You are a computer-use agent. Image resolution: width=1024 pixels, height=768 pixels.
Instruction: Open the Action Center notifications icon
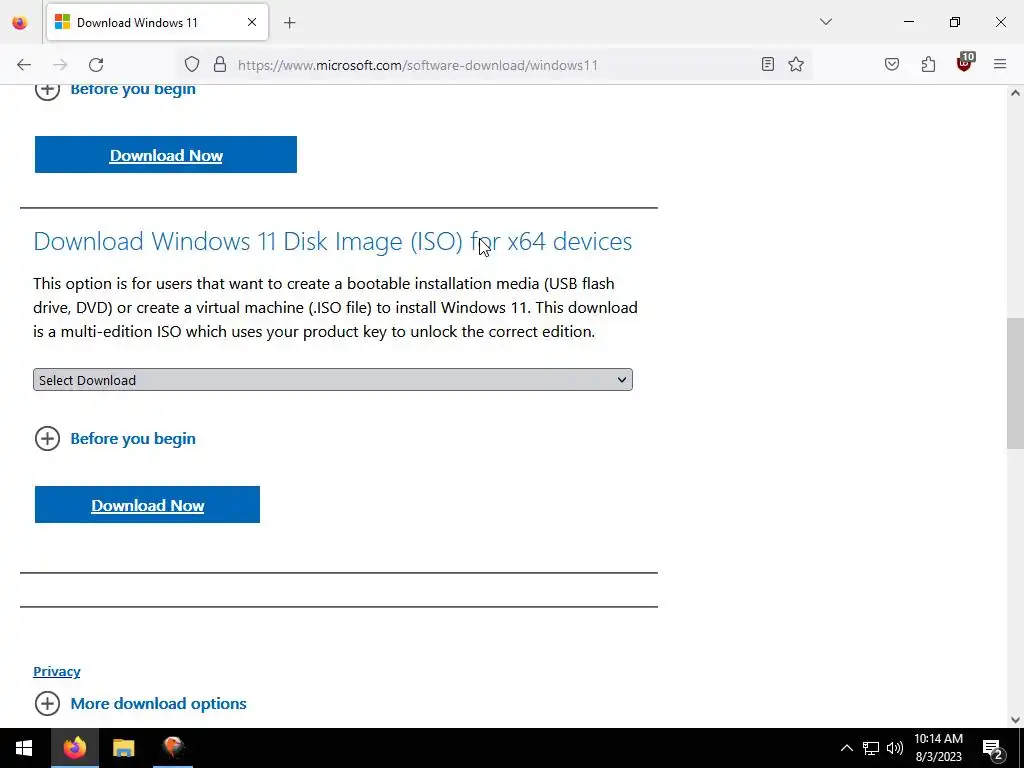click(x=993, y=749)
